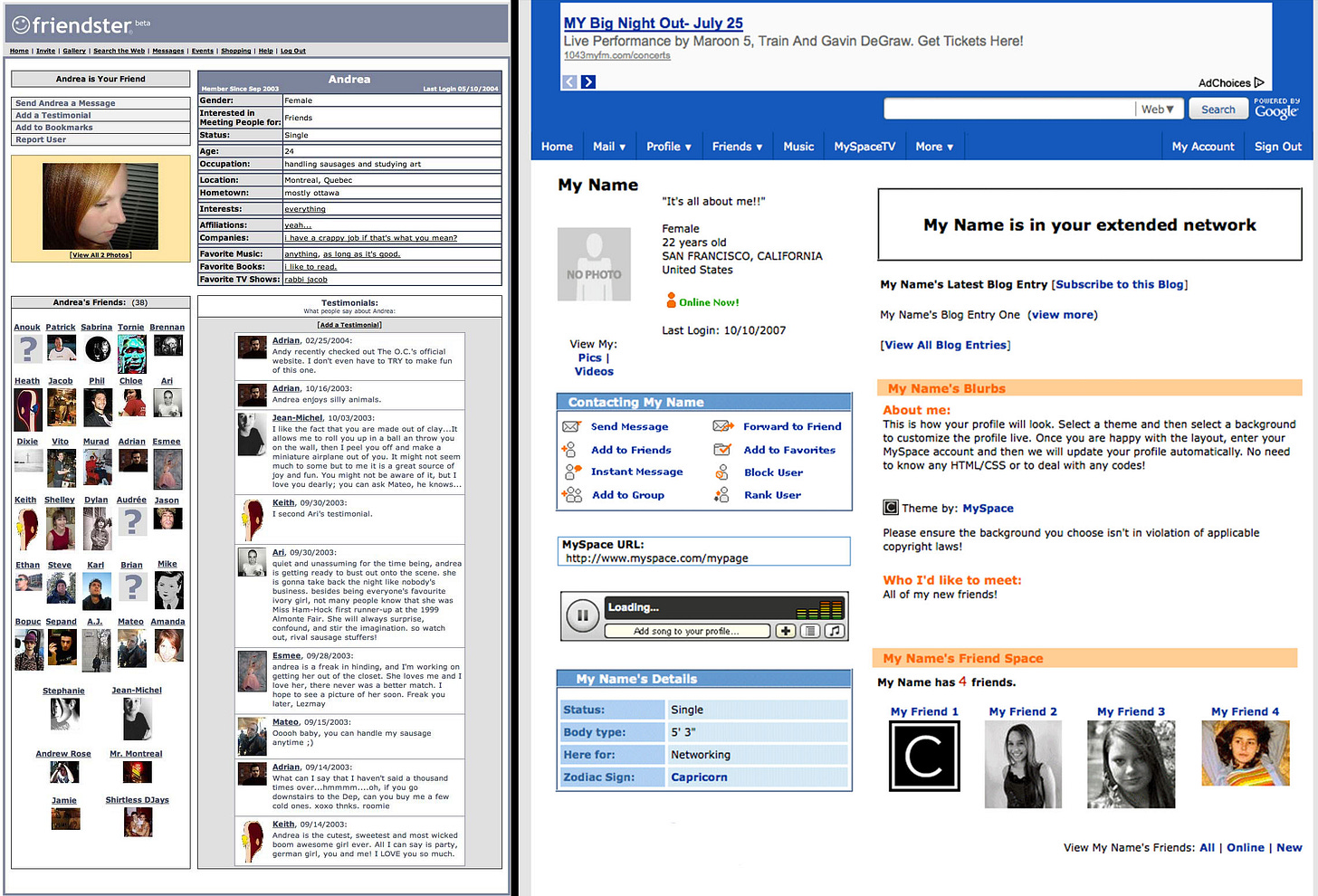Viewport: 1318px width, 896px height.
Task: Pause the MySpace music player
Action: (x=582, y=615)
